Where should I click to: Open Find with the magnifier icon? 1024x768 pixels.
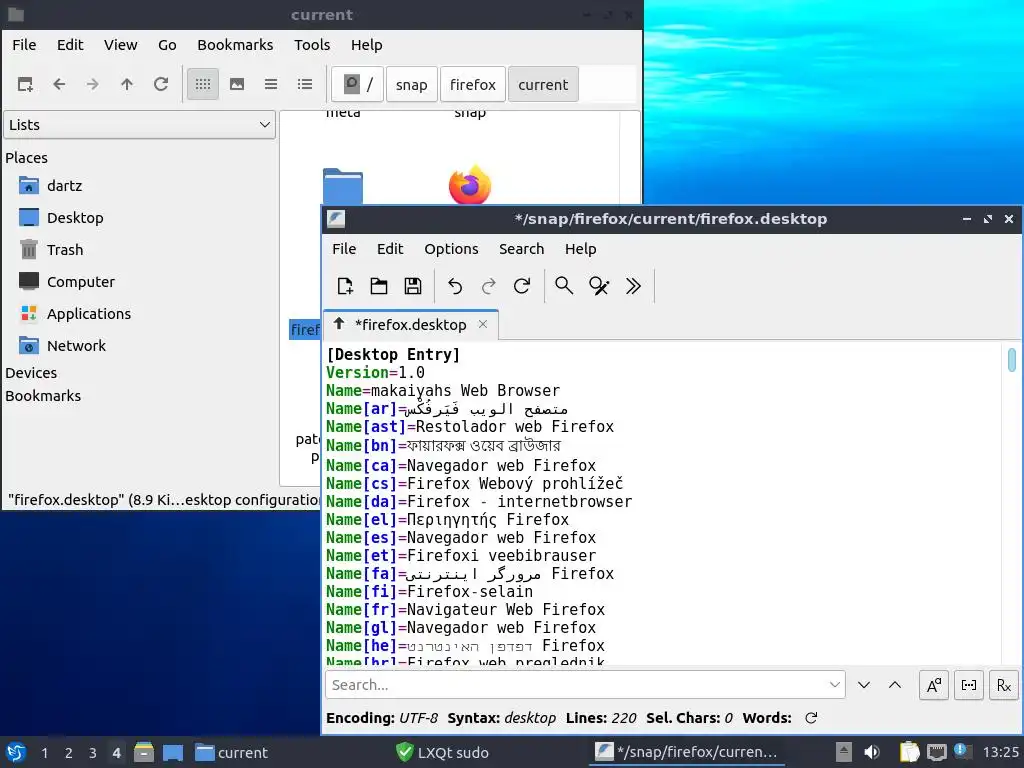(x=564, y=286)
